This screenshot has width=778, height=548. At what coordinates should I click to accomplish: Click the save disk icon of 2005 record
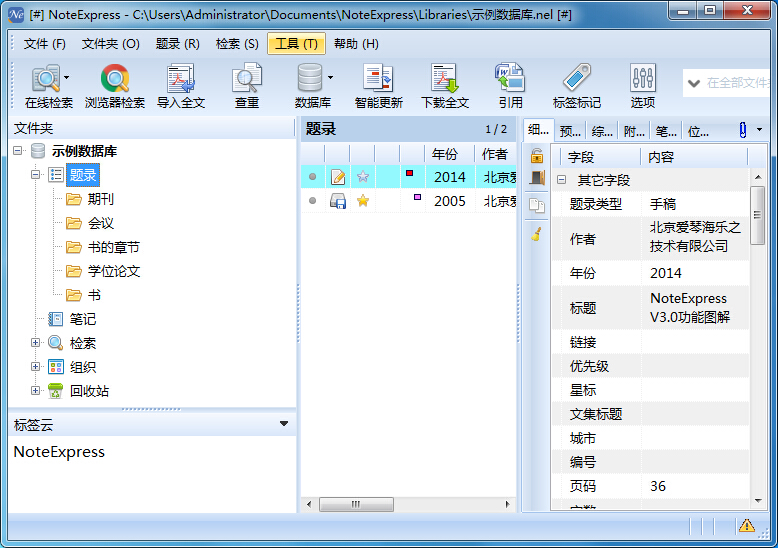click(338, 201)
